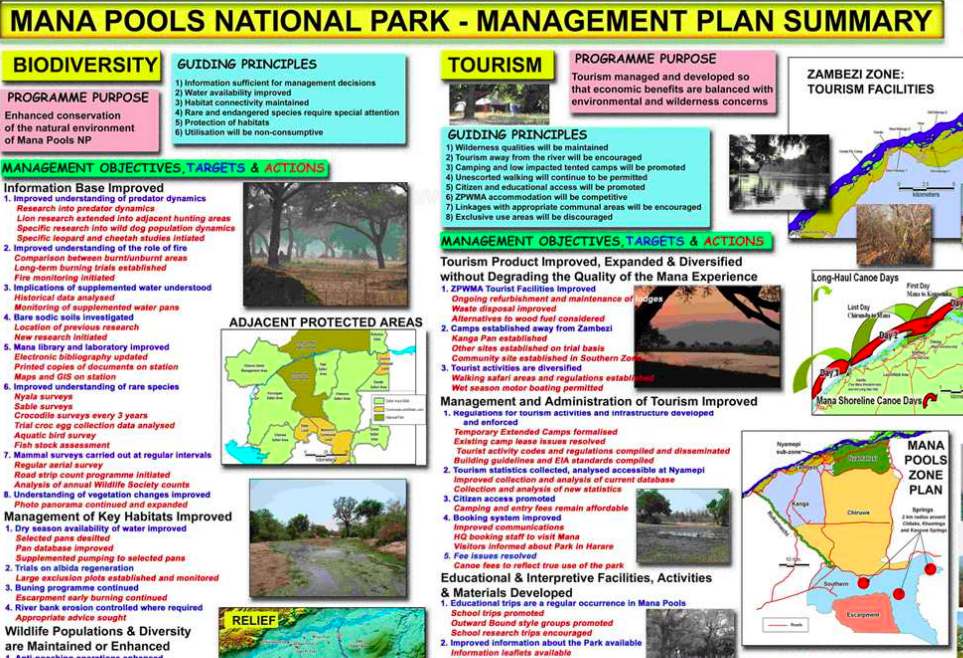Click 'Booking system improved' target
The height and width of the screenshot is (658, 963).
[x=502, y=518]
